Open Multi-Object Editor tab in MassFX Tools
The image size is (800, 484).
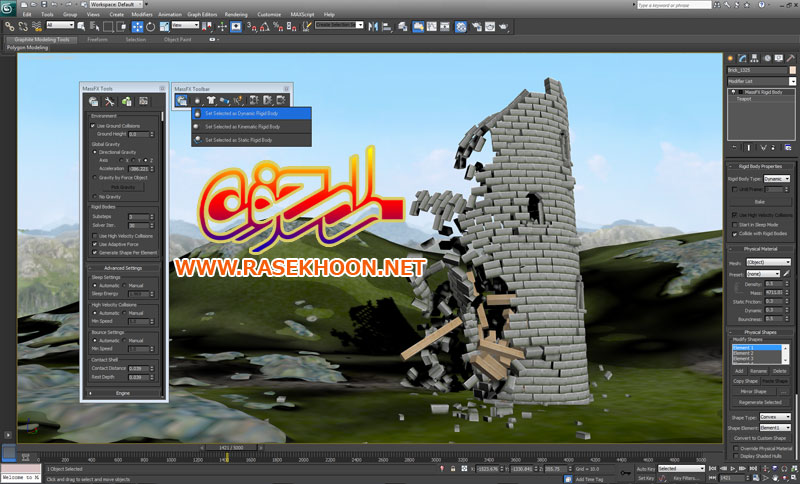click(x=127, y=101)
